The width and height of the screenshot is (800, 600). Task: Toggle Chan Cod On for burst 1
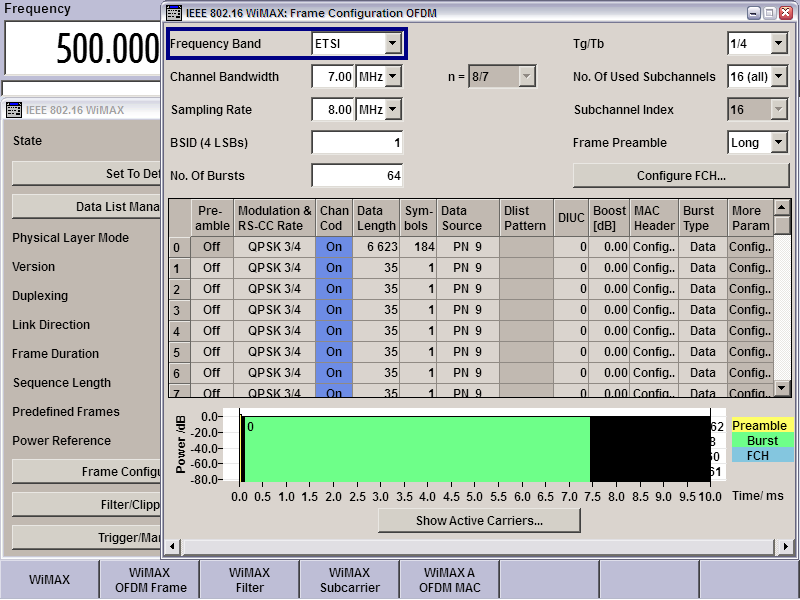click(x=334, y=268)
